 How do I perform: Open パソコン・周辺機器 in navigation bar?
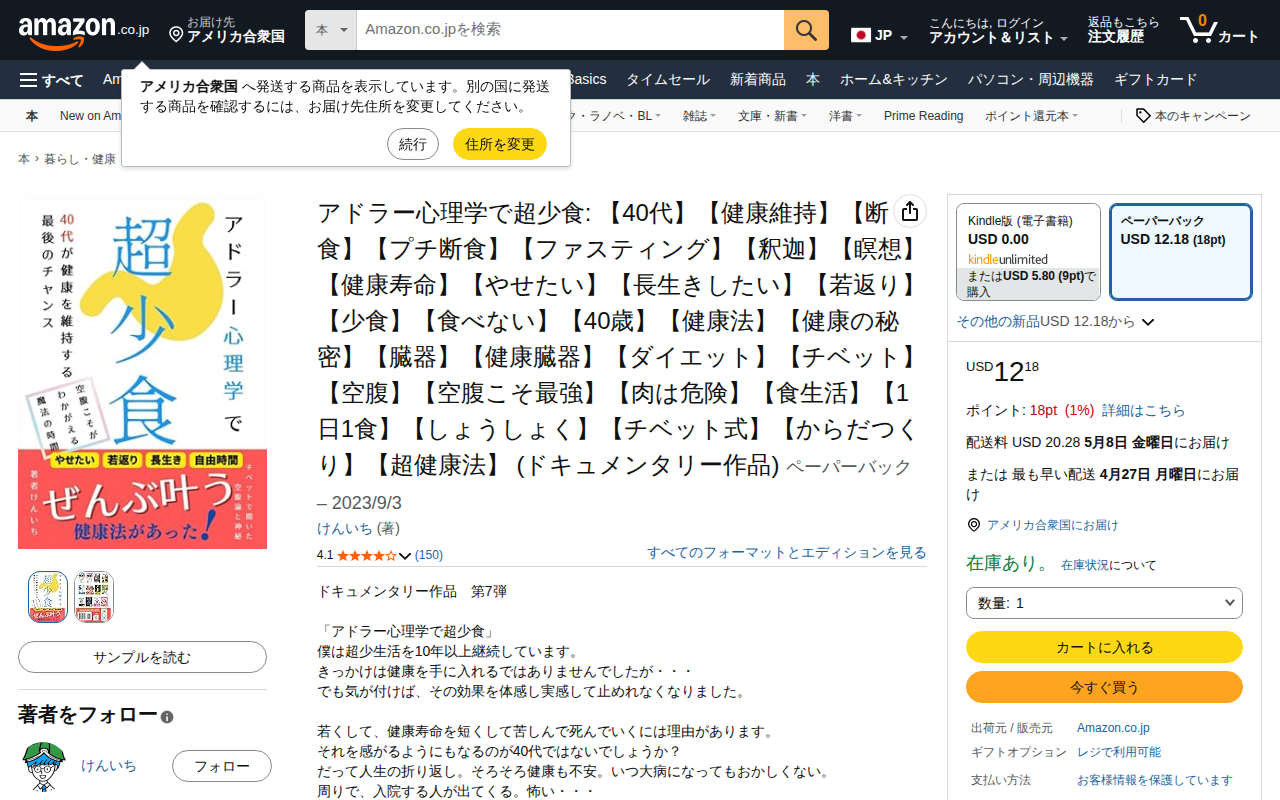tap(1031, 80)
